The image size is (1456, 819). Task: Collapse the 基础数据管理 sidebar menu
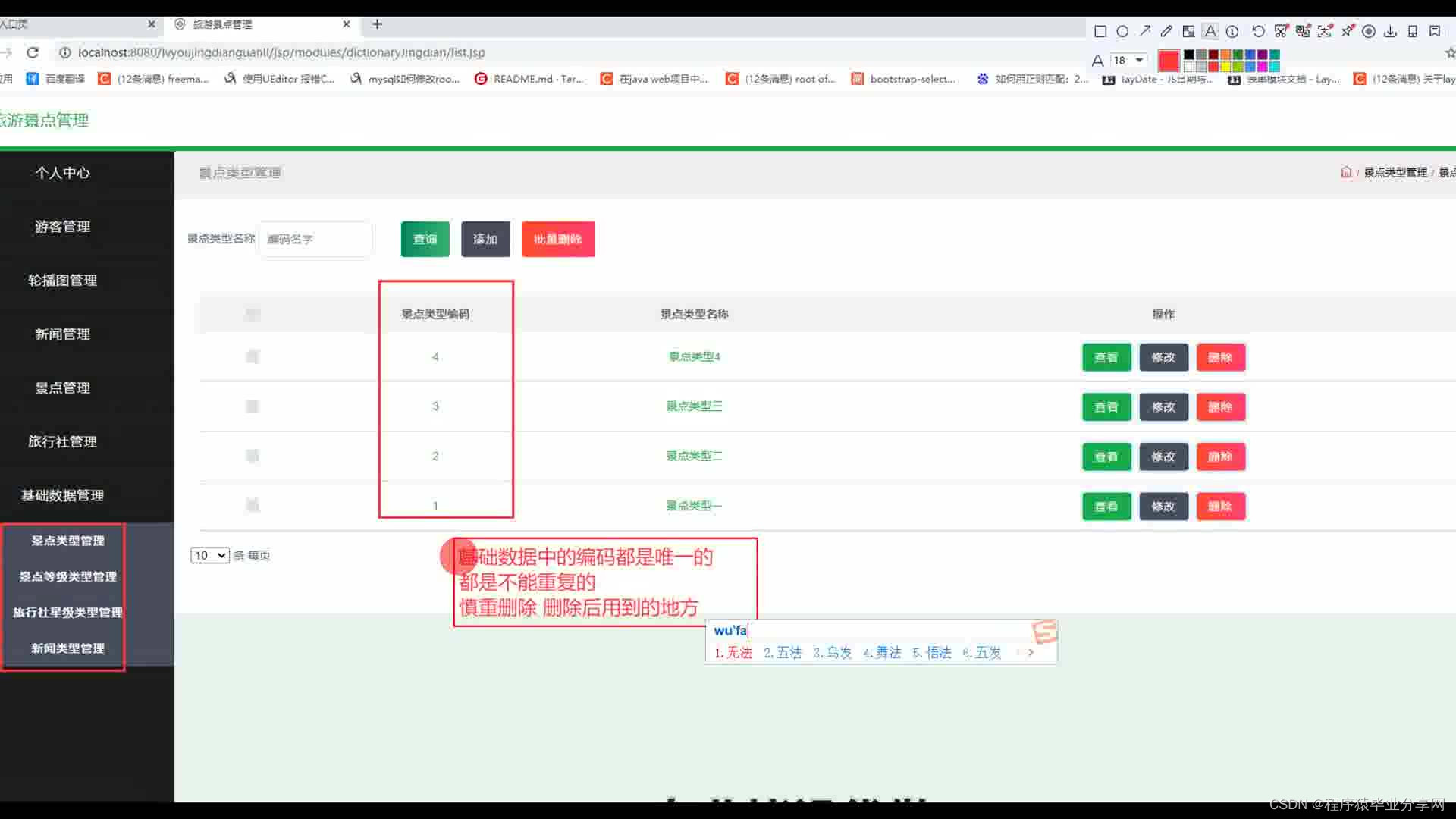pos(62,495)
